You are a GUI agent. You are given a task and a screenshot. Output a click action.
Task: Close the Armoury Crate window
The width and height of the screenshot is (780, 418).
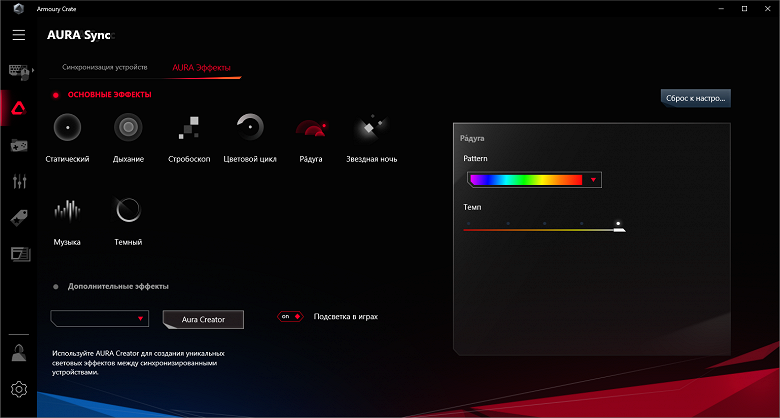(x=768, y=8)
